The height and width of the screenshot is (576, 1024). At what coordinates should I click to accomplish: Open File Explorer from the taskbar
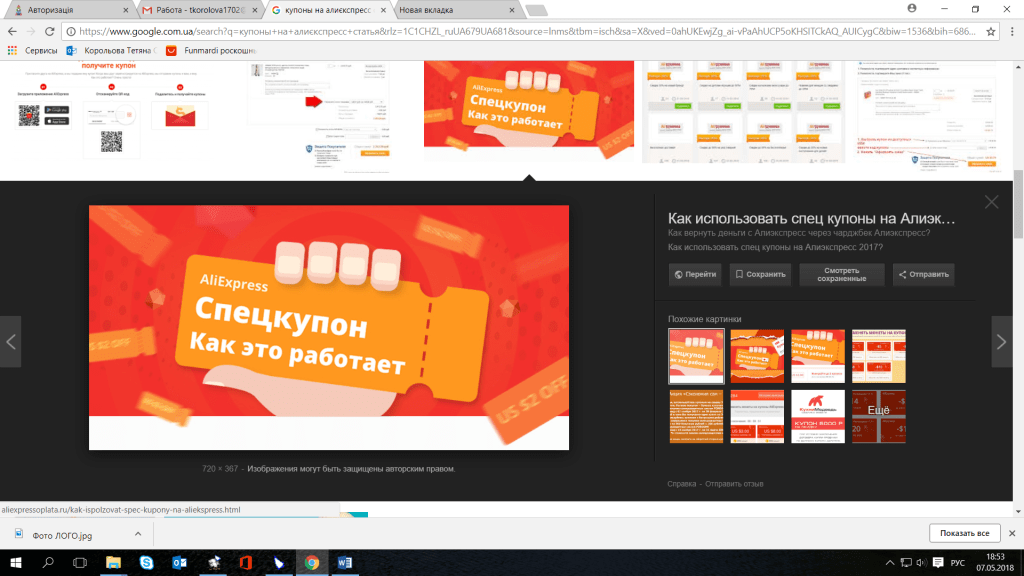coord(113,563)
